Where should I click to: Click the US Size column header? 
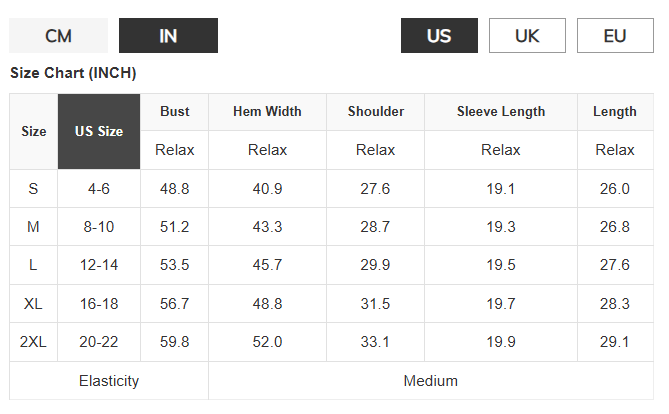point(99,131)
